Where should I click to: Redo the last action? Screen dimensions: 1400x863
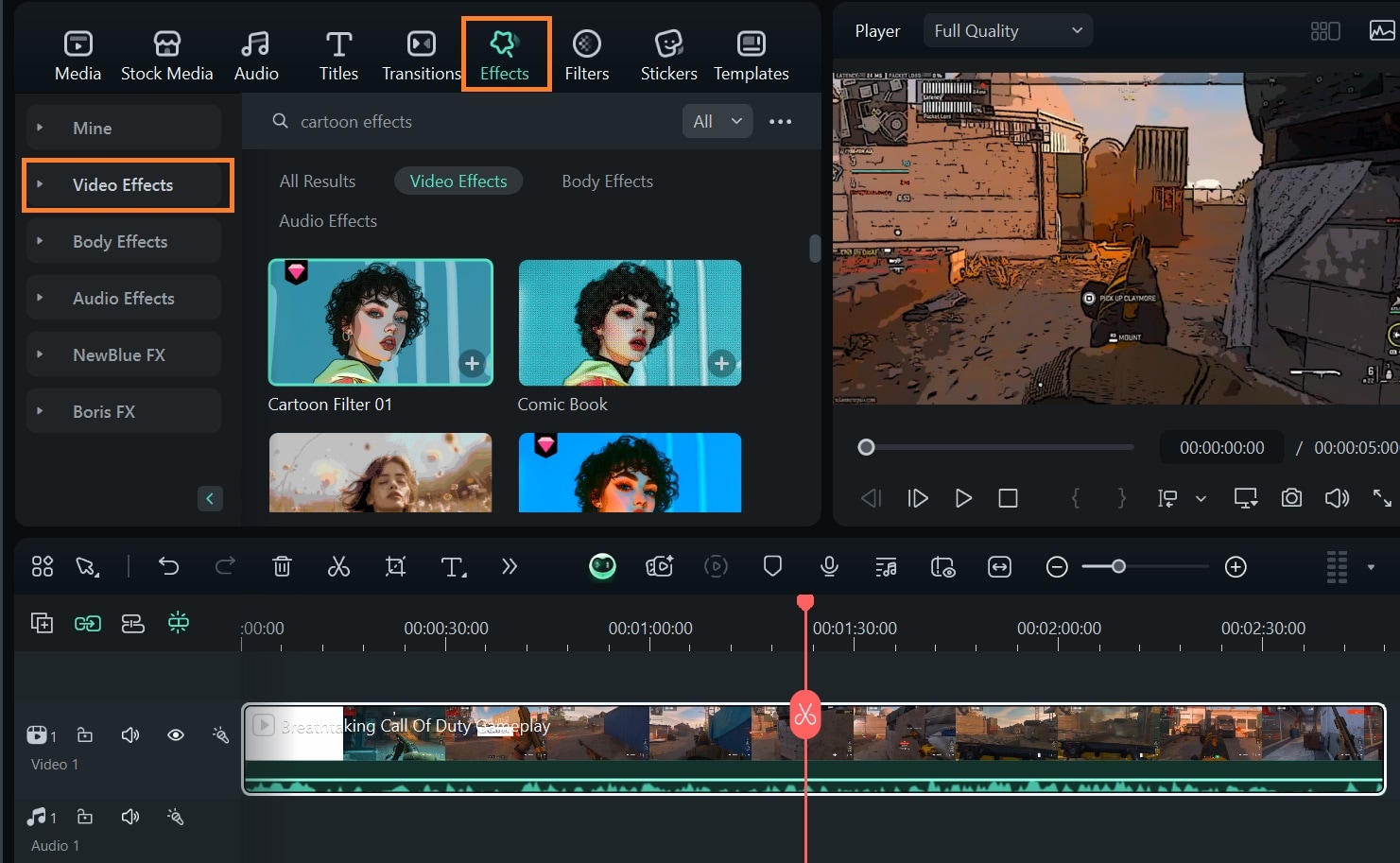(x=225, y=566)
